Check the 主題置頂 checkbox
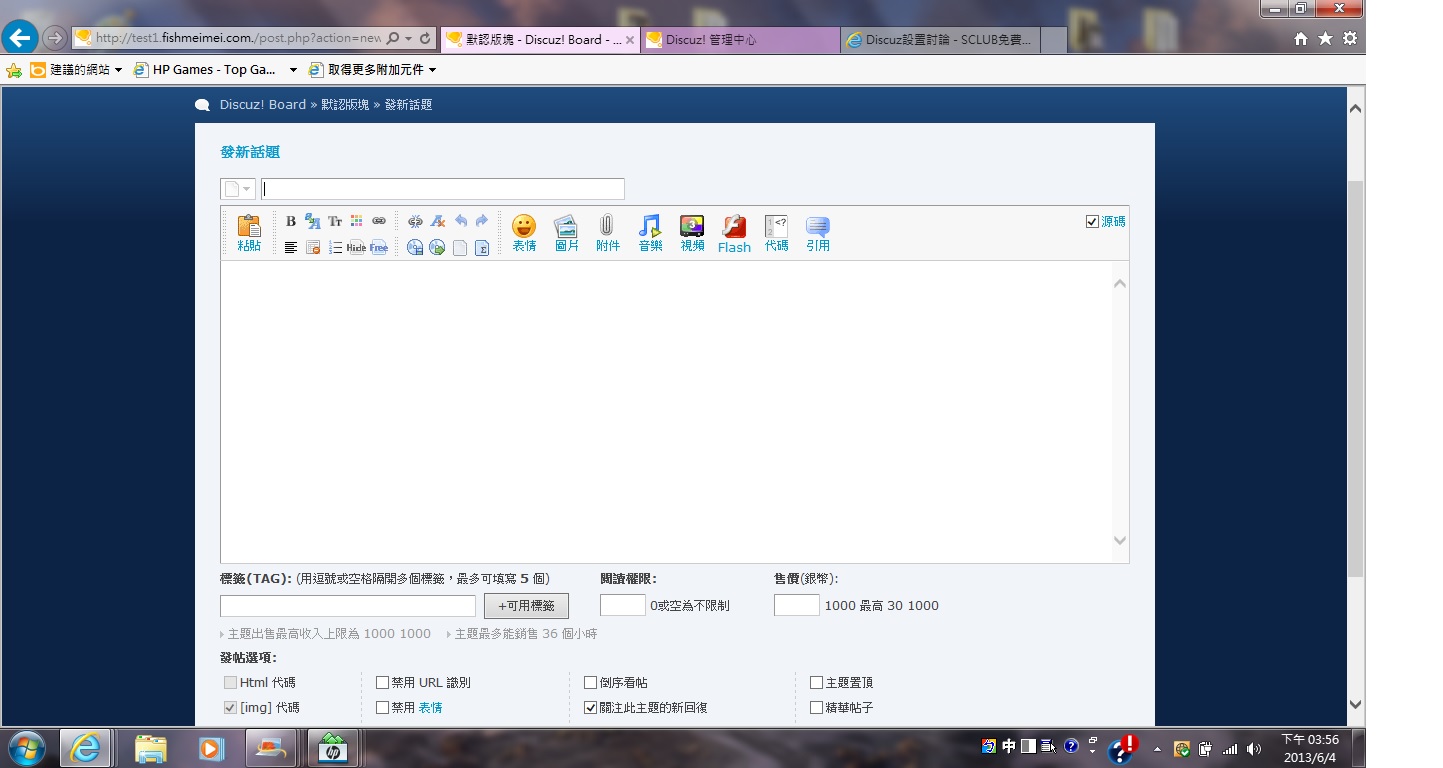This screenshot has height=768, width=1443. (x=816, y=683)
